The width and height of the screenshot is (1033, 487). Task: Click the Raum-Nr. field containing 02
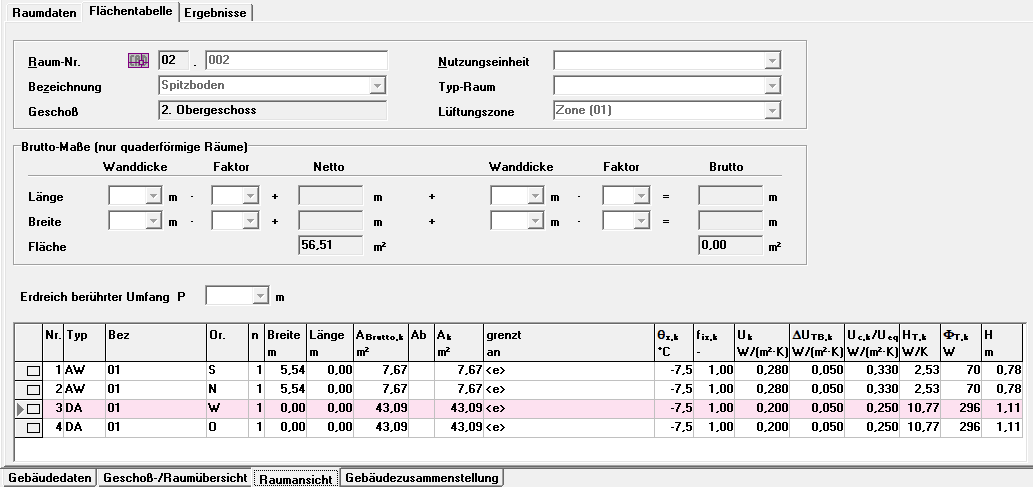click(174, 61)
